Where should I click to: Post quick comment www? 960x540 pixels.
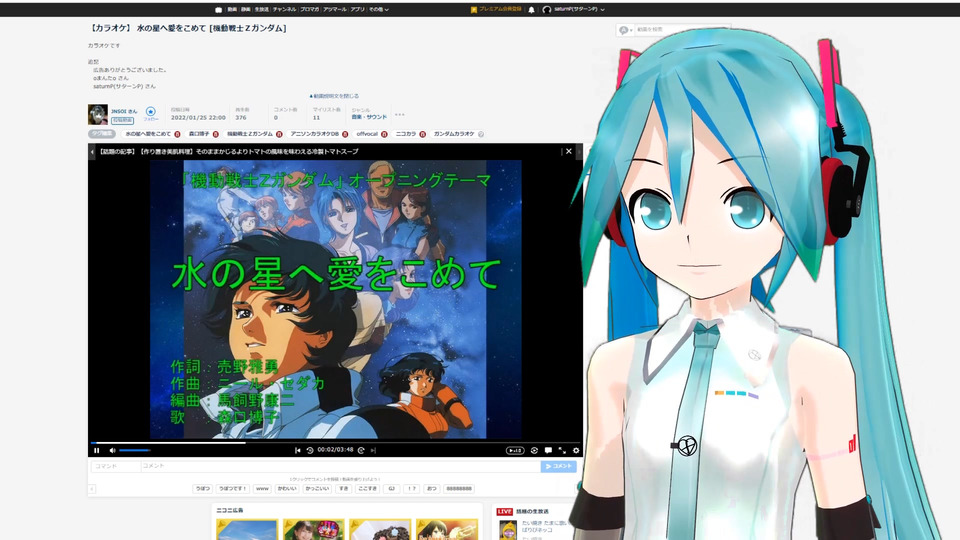pos(262,489)
